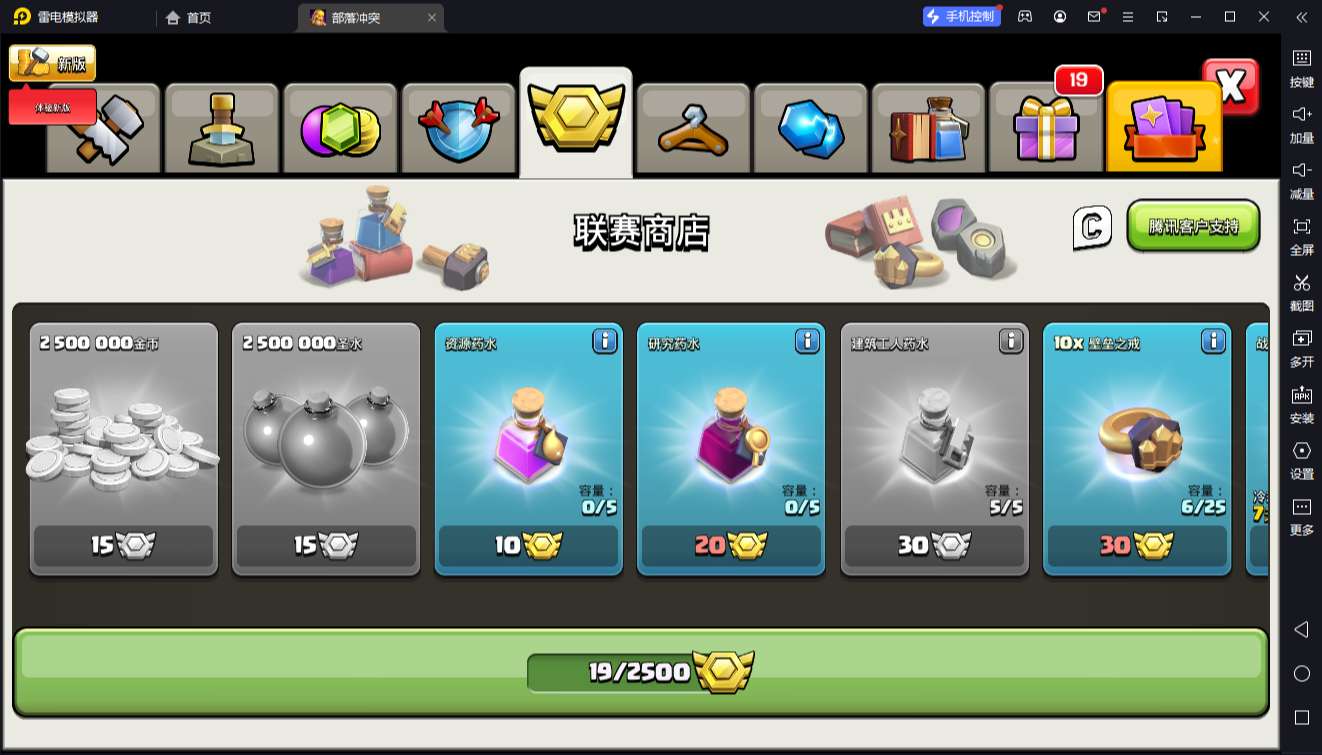1322x755 pixels.
Task: Select the green gem and coins tab
Action: [340, 128]
